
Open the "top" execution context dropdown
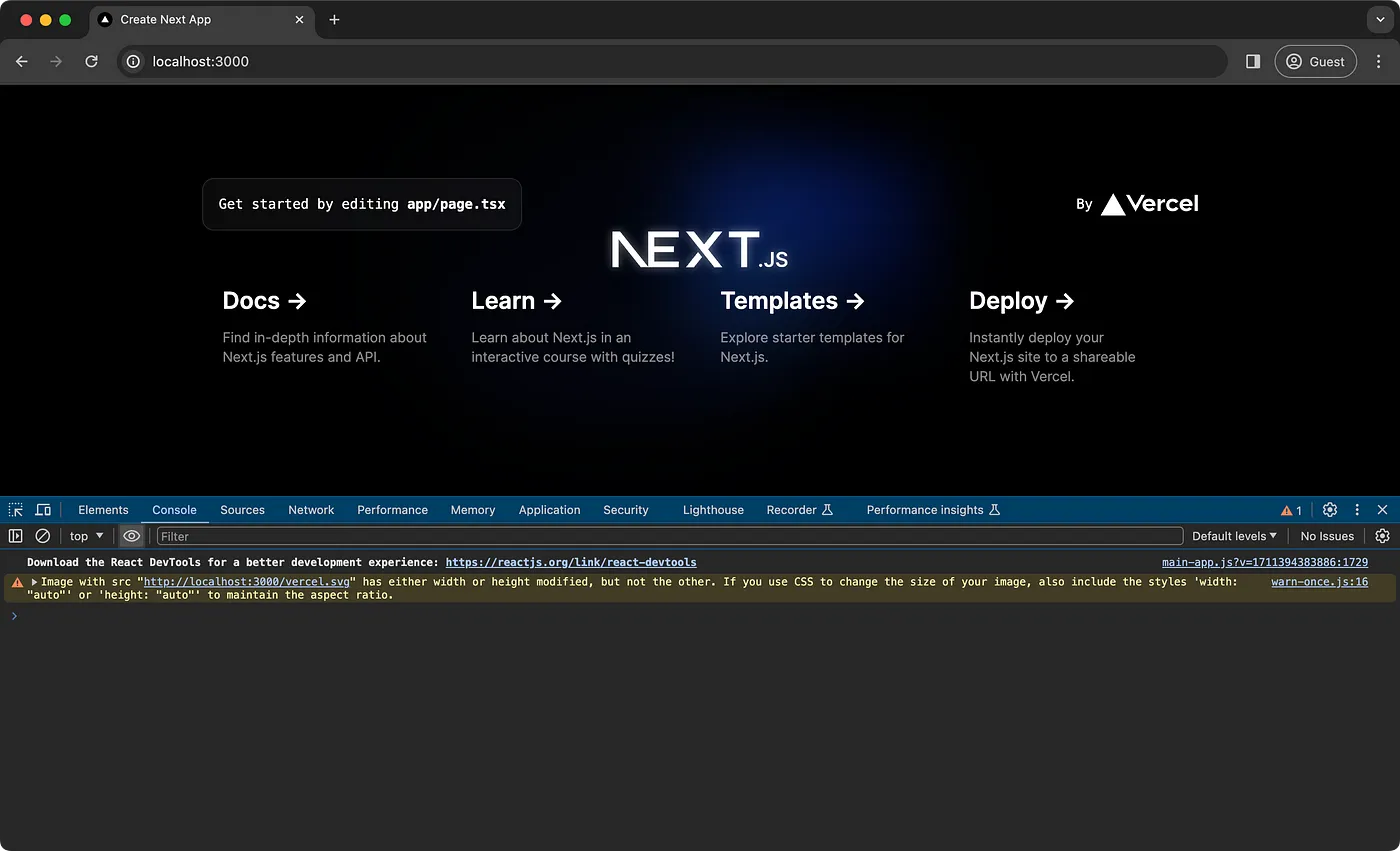tap(85, 536)
